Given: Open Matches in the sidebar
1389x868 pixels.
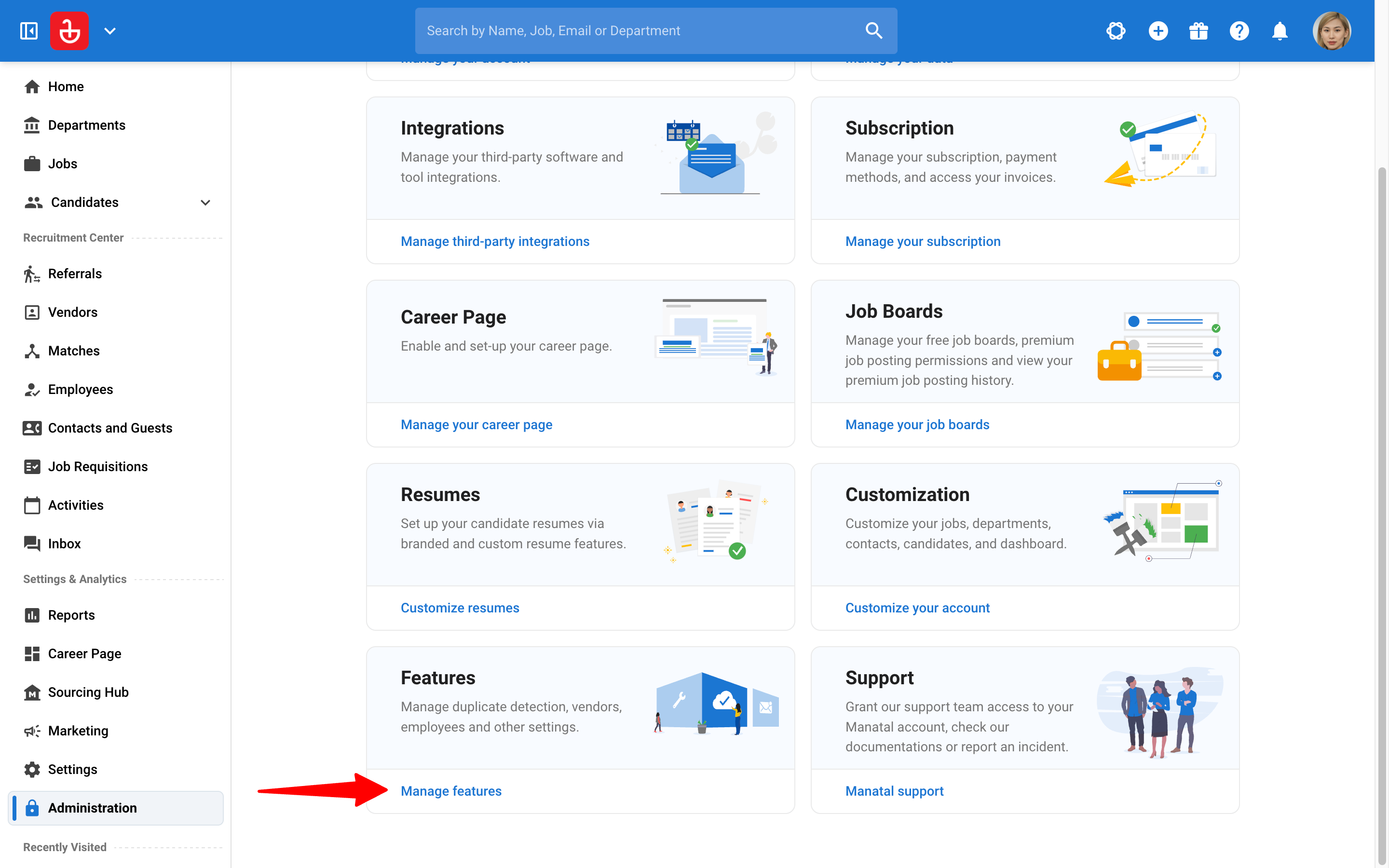Looking at the screenshot, I should [x=115, y=351].
